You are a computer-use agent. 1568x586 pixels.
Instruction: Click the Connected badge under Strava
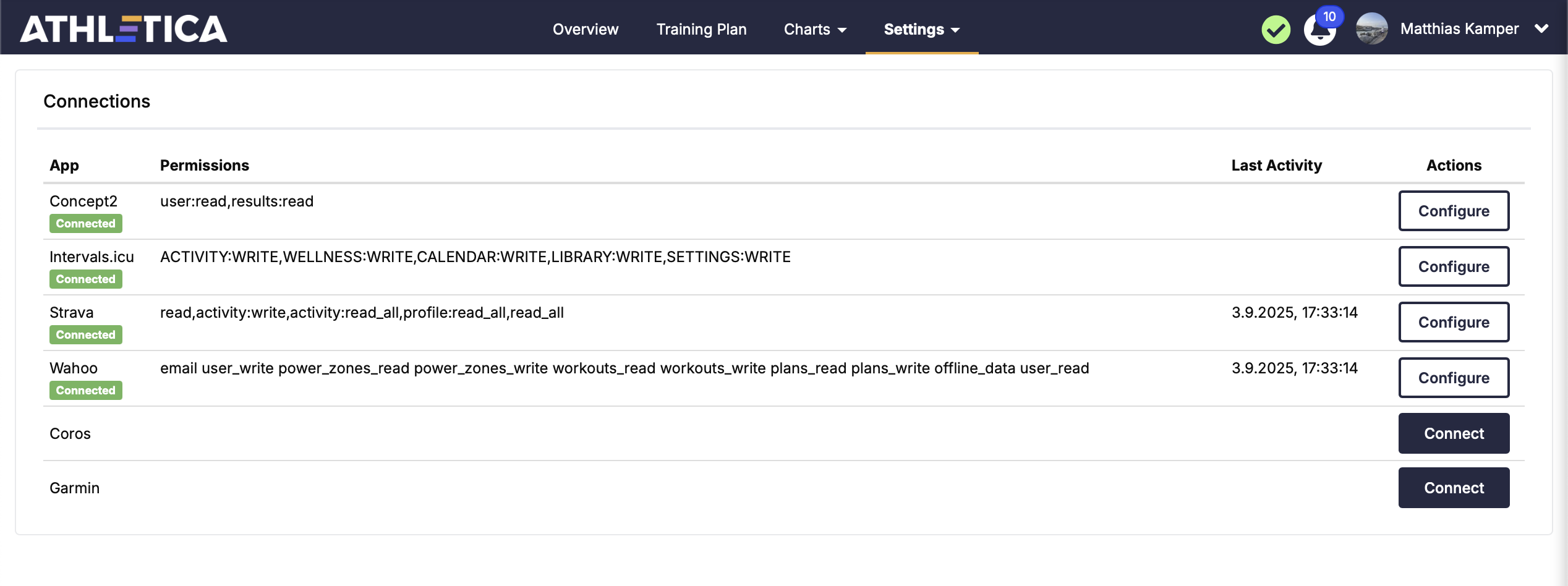[86, 335]
